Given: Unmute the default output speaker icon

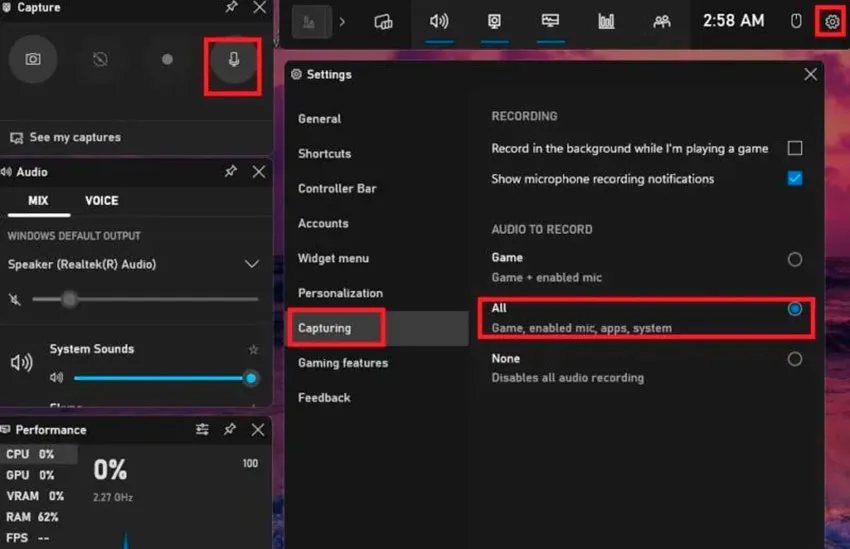Looking at the screenshot, I should pyautogui.click(x=15, y=299).
